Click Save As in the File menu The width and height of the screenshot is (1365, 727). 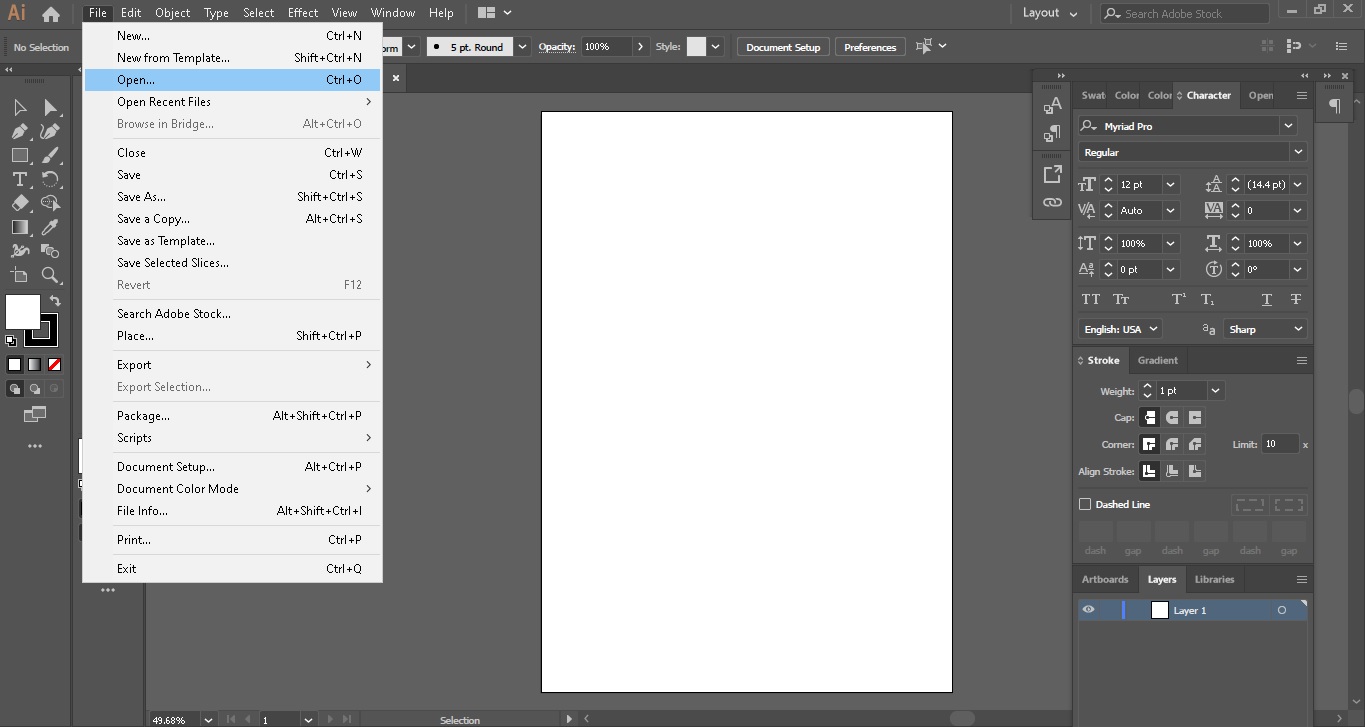click(x=141, y=197)
